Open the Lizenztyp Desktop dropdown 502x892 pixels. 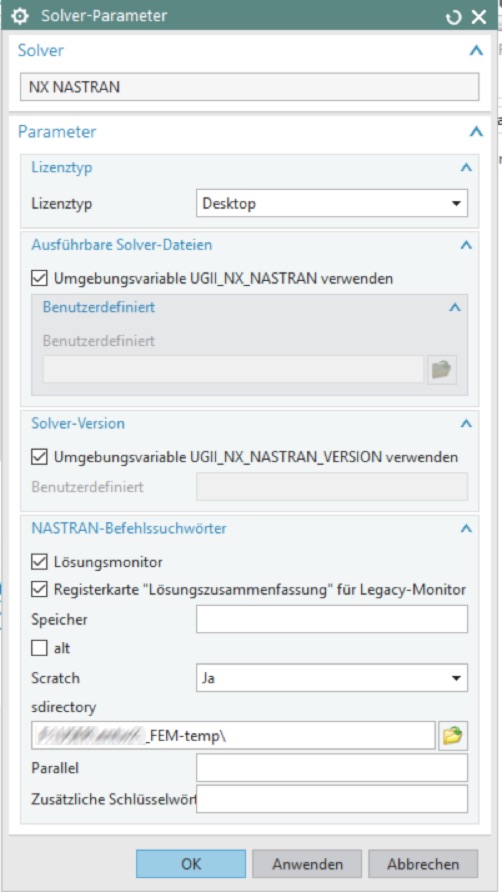pos(332,203)
